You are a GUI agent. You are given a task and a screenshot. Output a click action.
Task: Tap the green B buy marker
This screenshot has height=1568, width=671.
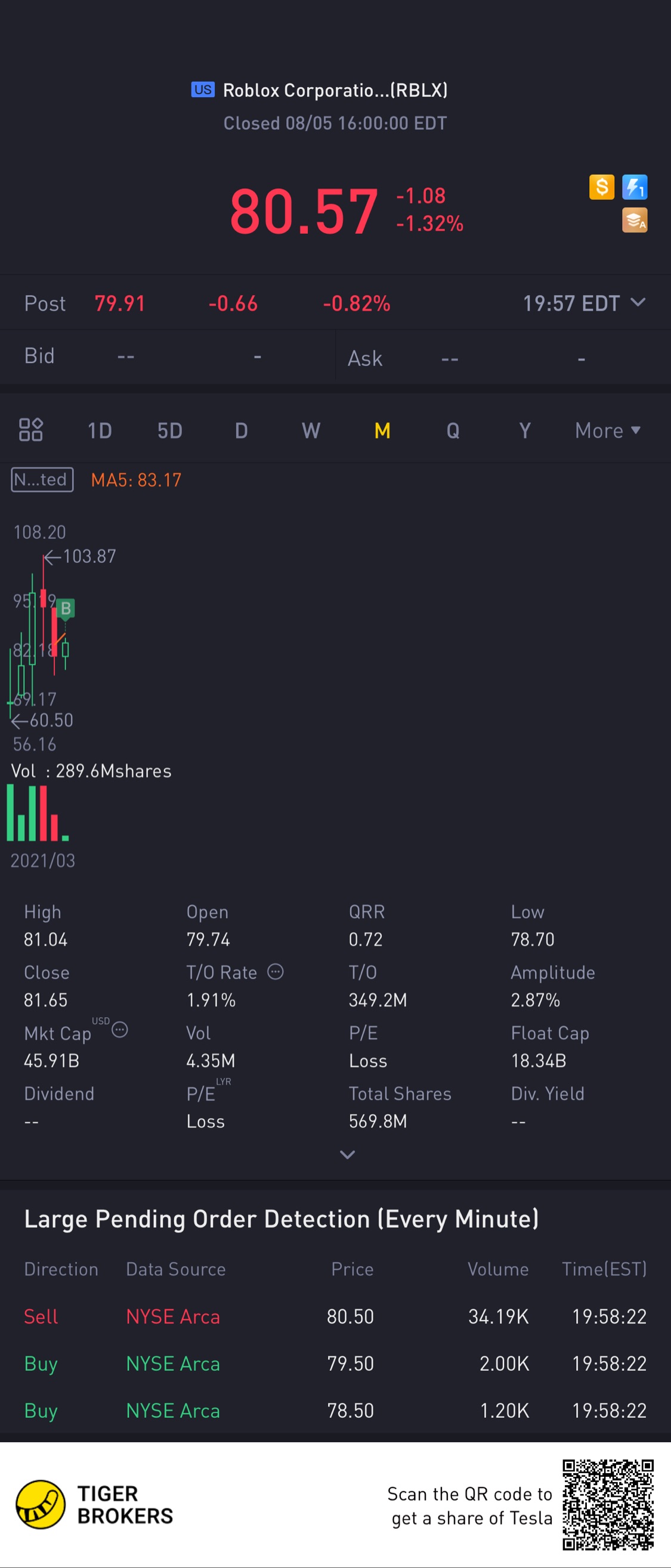click(x=66, y=608)
